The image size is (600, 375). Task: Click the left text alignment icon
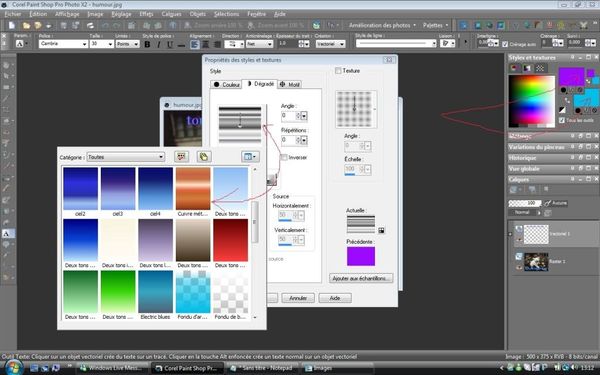pos(194,44)
